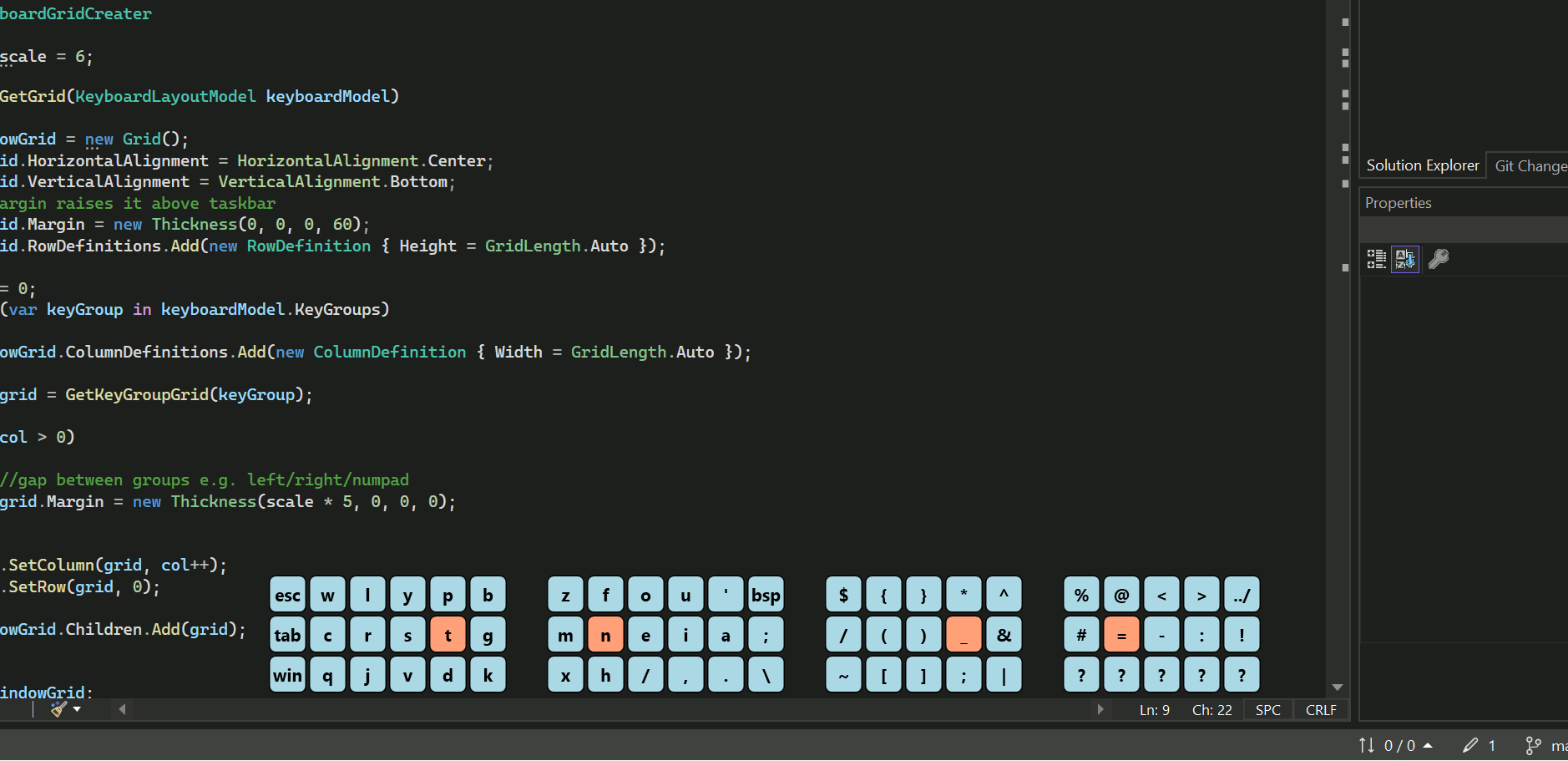Screen dimensions: 1568x761
Task: Tap the apostrophe key on the keyboard overlay
Action: click(x=726, y=595)
